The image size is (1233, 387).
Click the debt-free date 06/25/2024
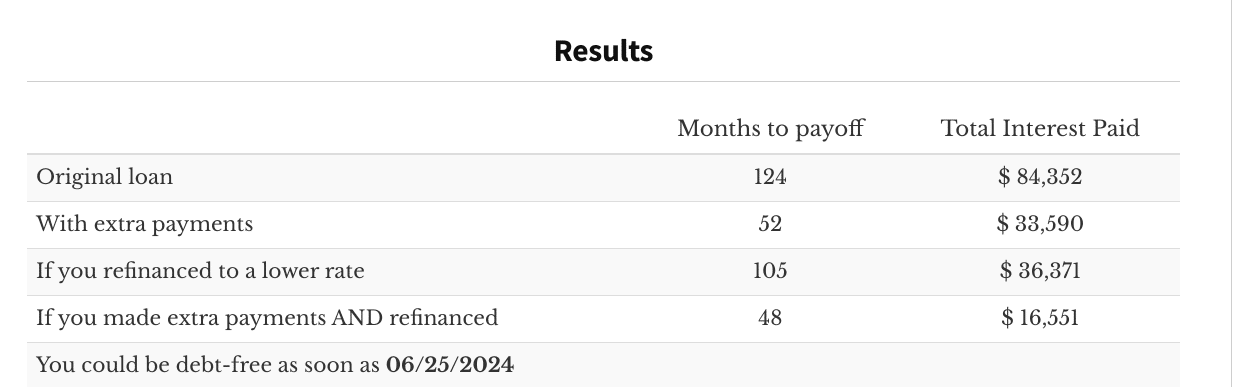click(449, 365)
